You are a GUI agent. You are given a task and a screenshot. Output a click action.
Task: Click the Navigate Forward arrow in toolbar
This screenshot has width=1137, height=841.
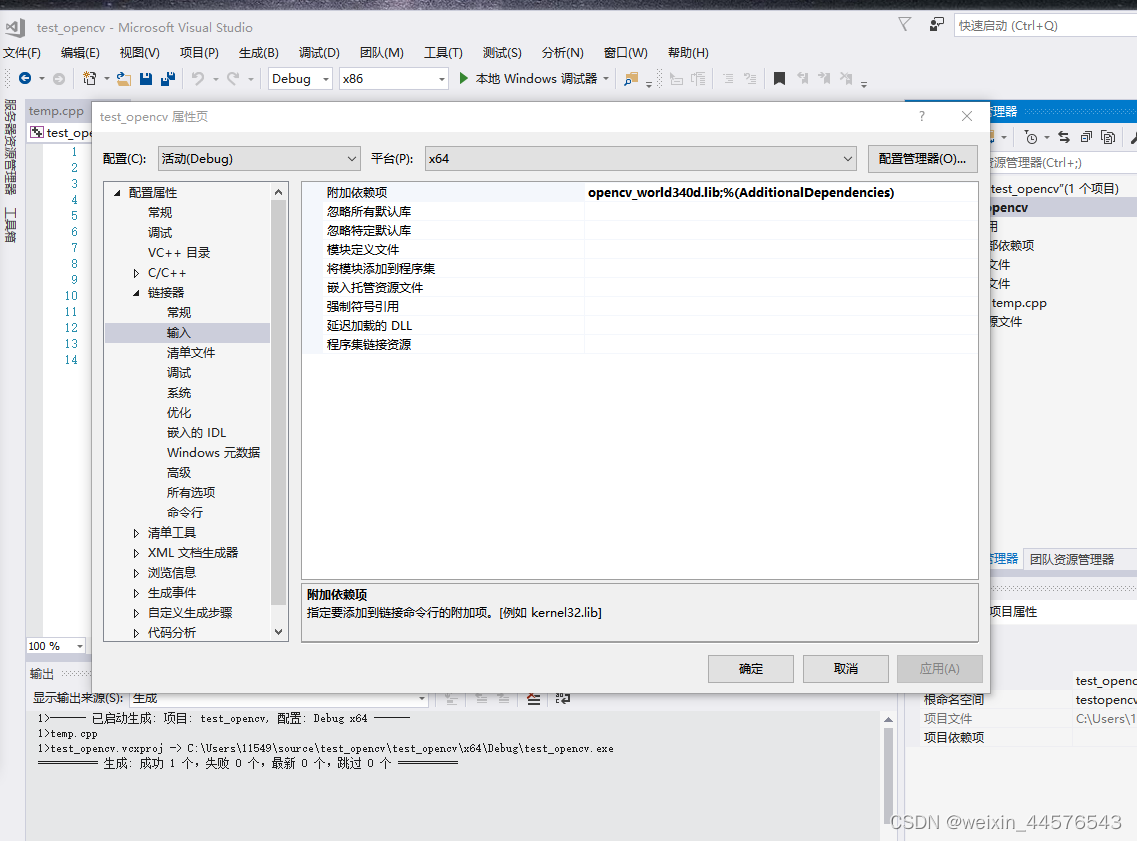(x=59, y=78)
